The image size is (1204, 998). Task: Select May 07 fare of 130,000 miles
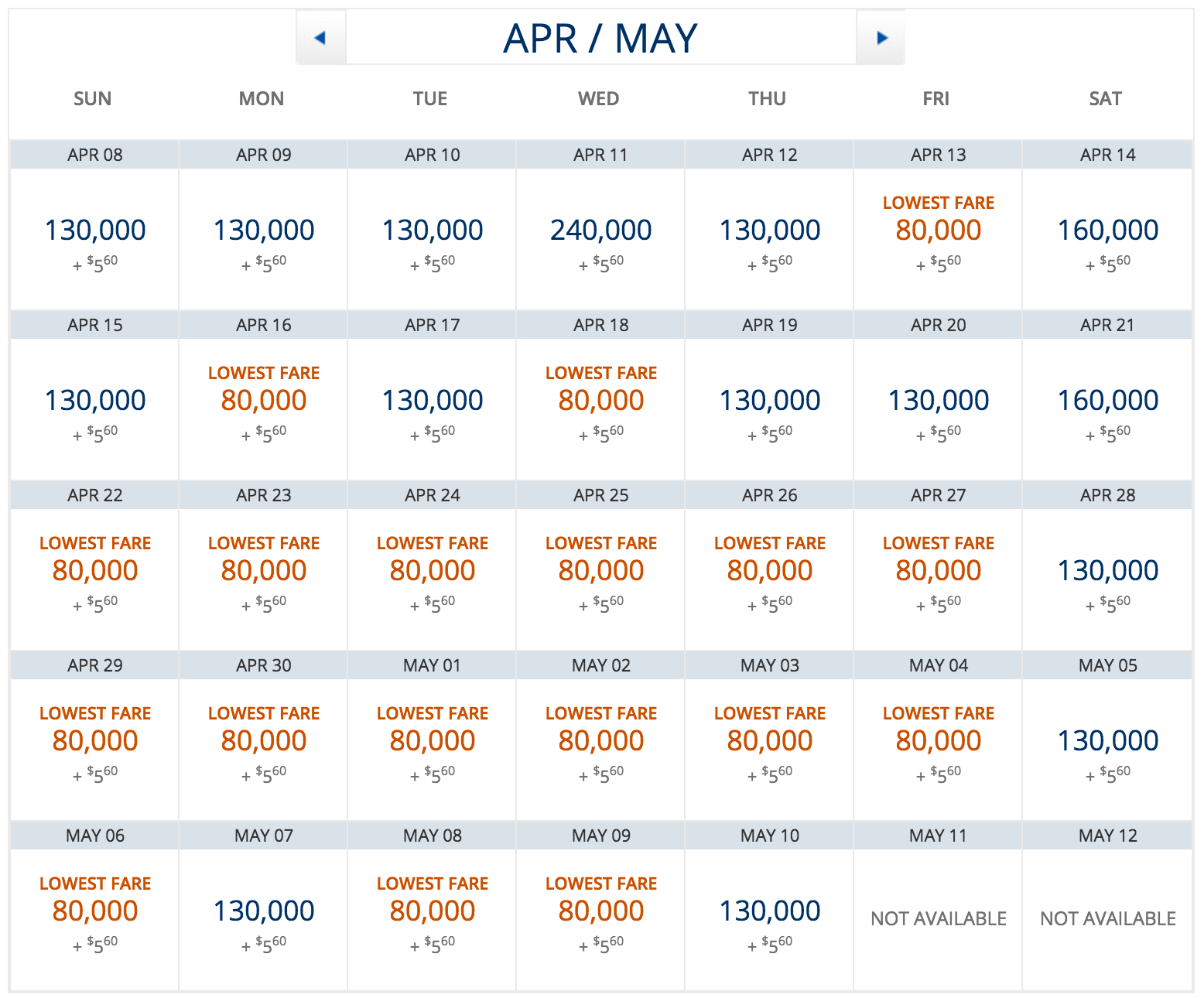point(263,911)
